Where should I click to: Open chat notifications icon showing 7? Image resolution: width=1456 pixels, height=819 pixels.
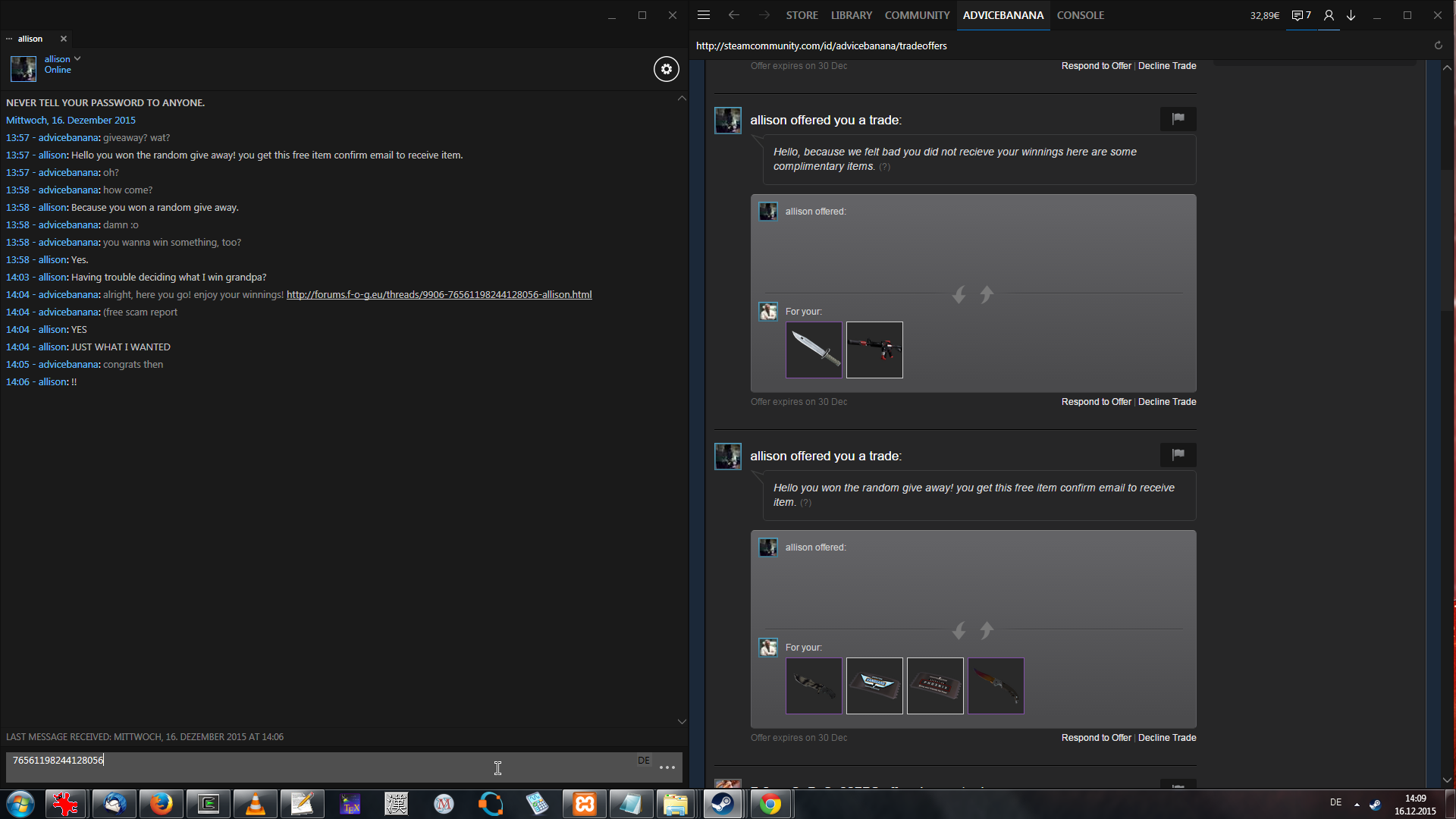point(1301,15)
